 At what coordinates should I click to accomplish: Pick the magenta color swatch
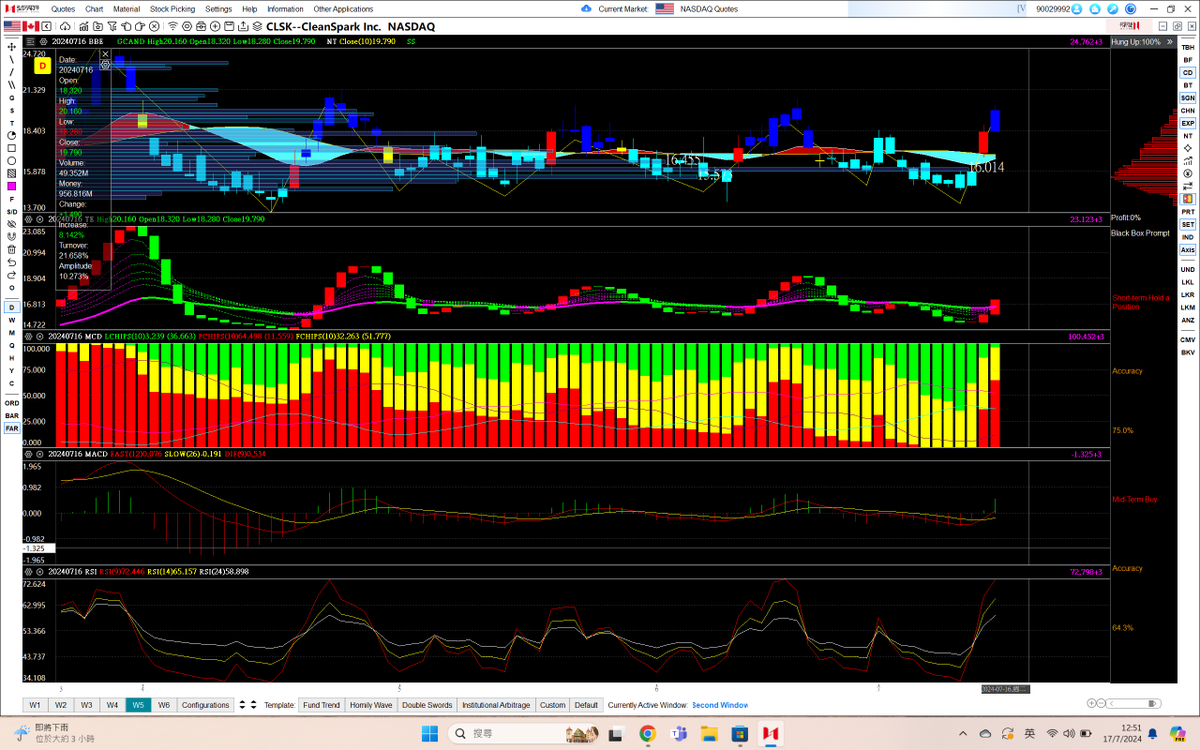click(12, 186)
